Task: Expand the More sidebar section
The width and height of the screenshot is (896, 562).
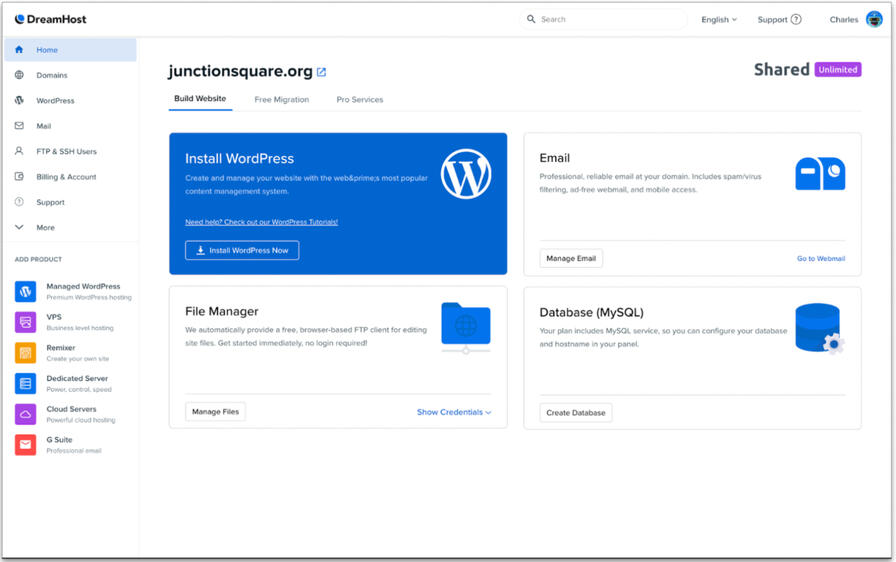Action: pyautogui.click(x=45, y=227)
